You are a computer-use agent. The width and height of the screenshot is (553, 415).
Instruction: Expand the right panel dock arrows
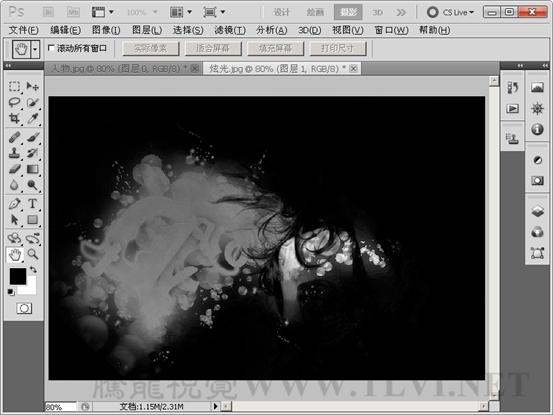pyautogui.click(x=545, y=66)
